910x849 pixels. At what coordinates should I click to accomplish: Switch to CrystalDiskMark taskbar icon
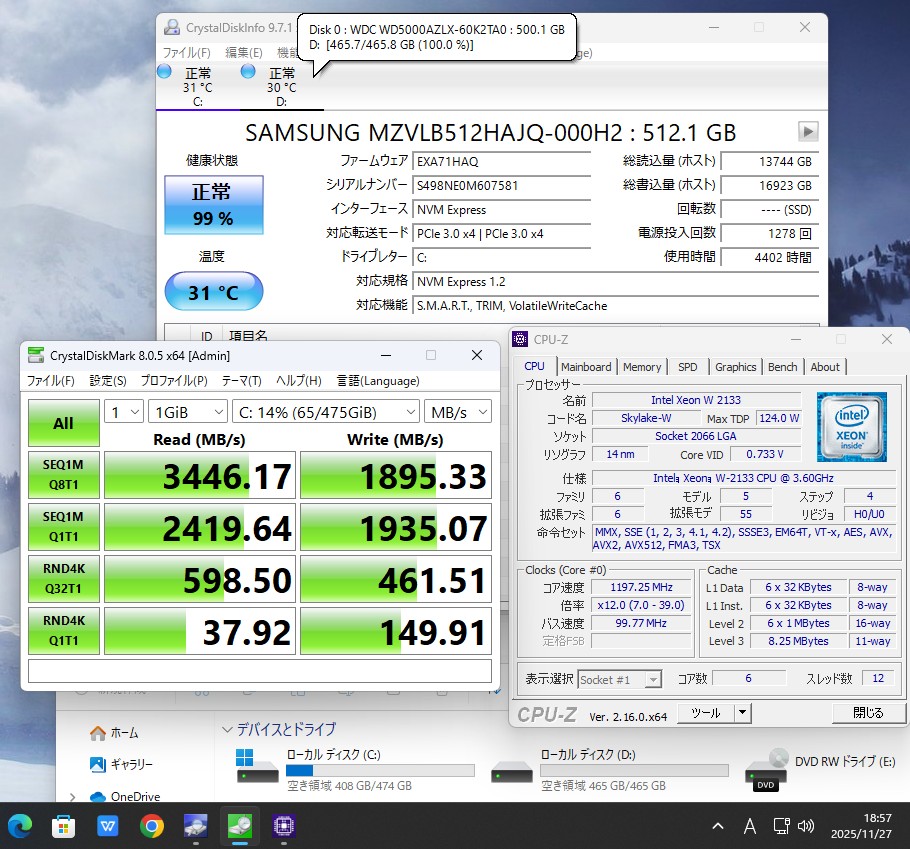pyautogui.click(x=240, y=826)
